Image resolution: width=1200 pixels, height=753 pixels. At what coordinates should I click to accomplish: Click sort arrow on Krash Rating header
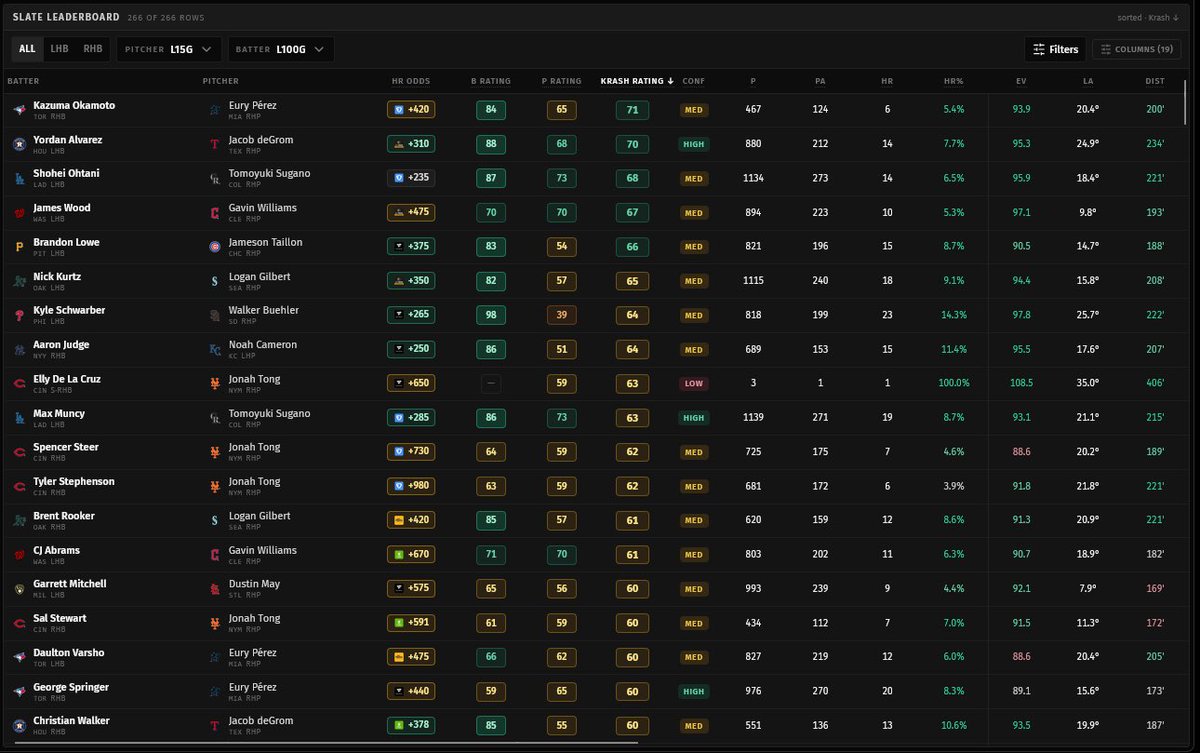pyautogui.click(x=670, y=81)
